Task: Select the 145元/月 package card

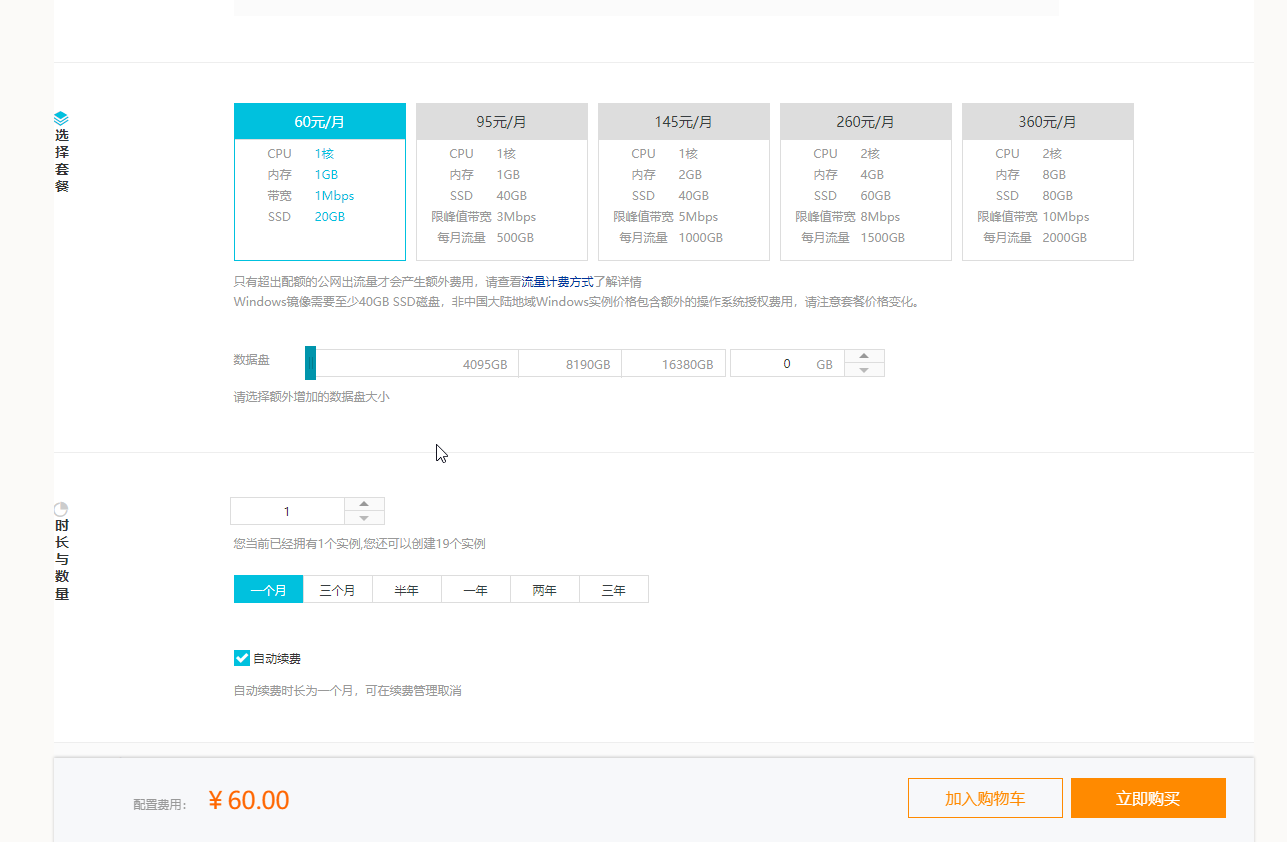Action: point(683,180)
